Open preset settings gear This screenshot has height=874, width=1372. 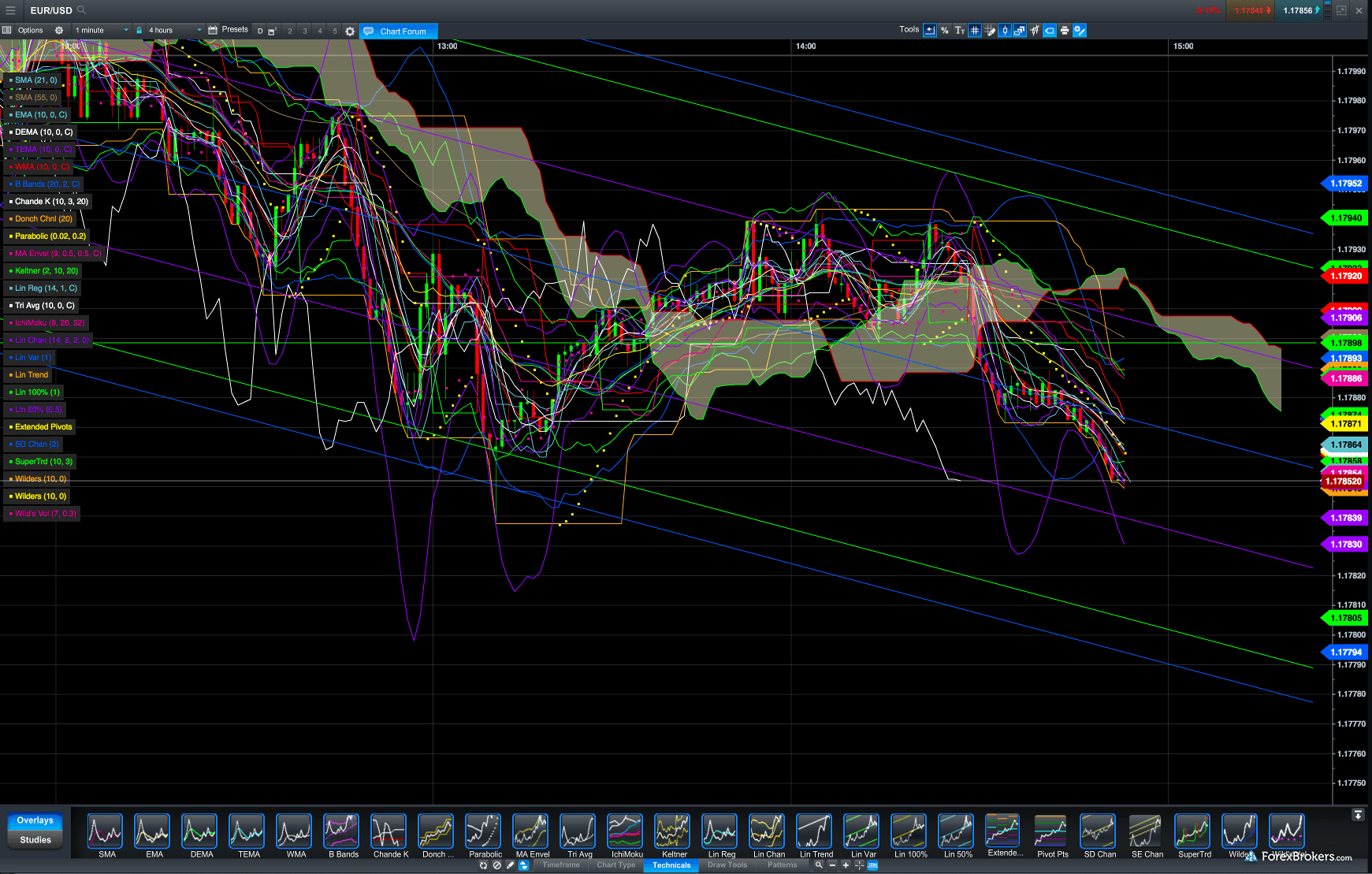(x=350, y=32)
